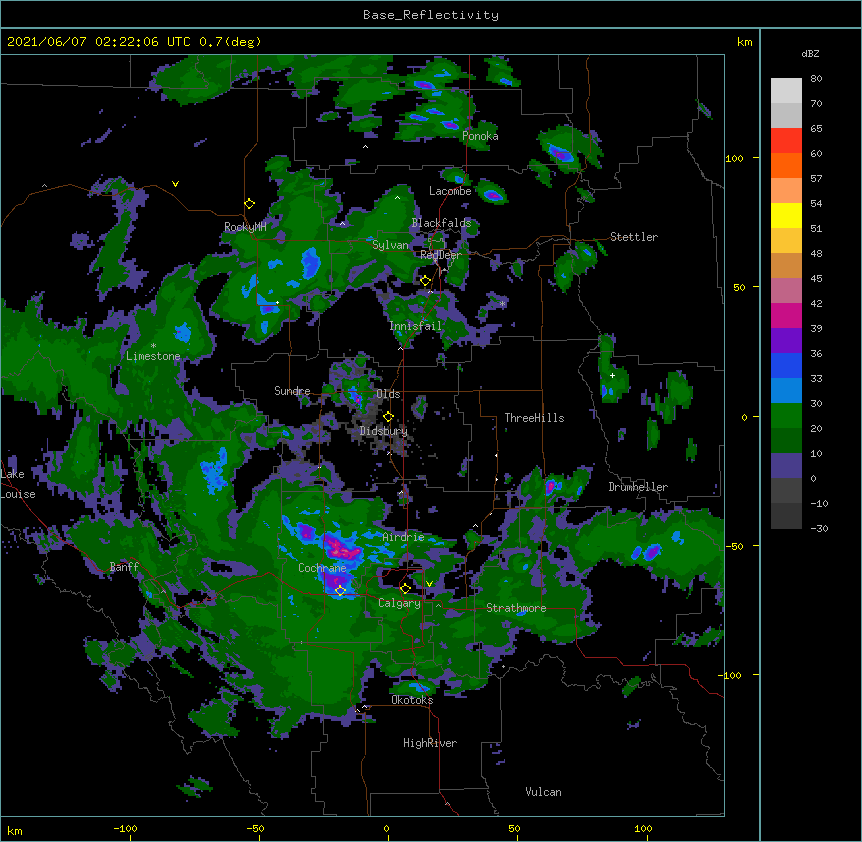This screenshot has height=842, width=862.
Task: Click the Airdrie city label
Action: (x=404, y=537)
